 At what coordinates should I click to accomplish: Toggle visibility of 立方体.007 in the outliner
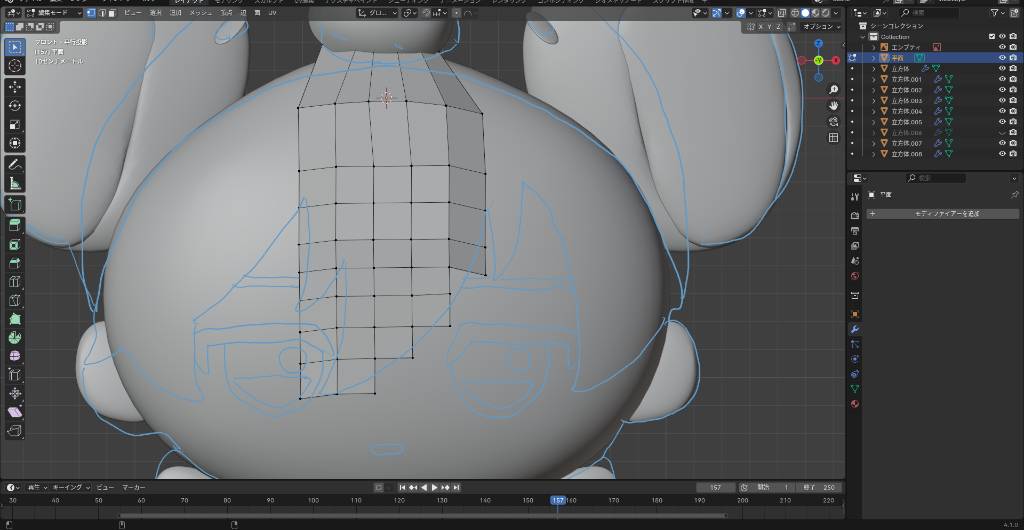point(1002,143)
